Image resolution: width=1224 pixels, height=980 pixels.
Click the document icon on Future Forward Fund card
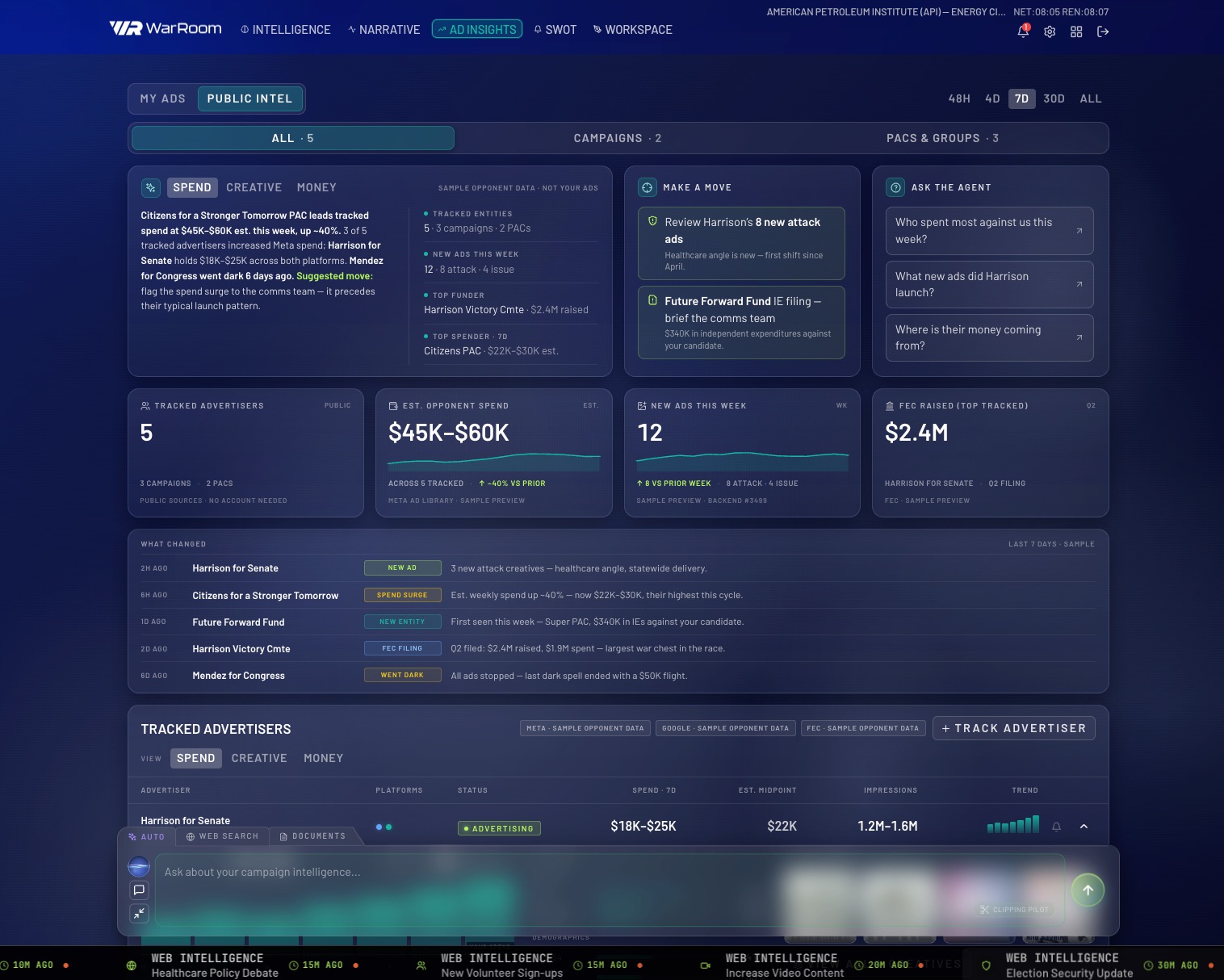click(x=652, y=300)
